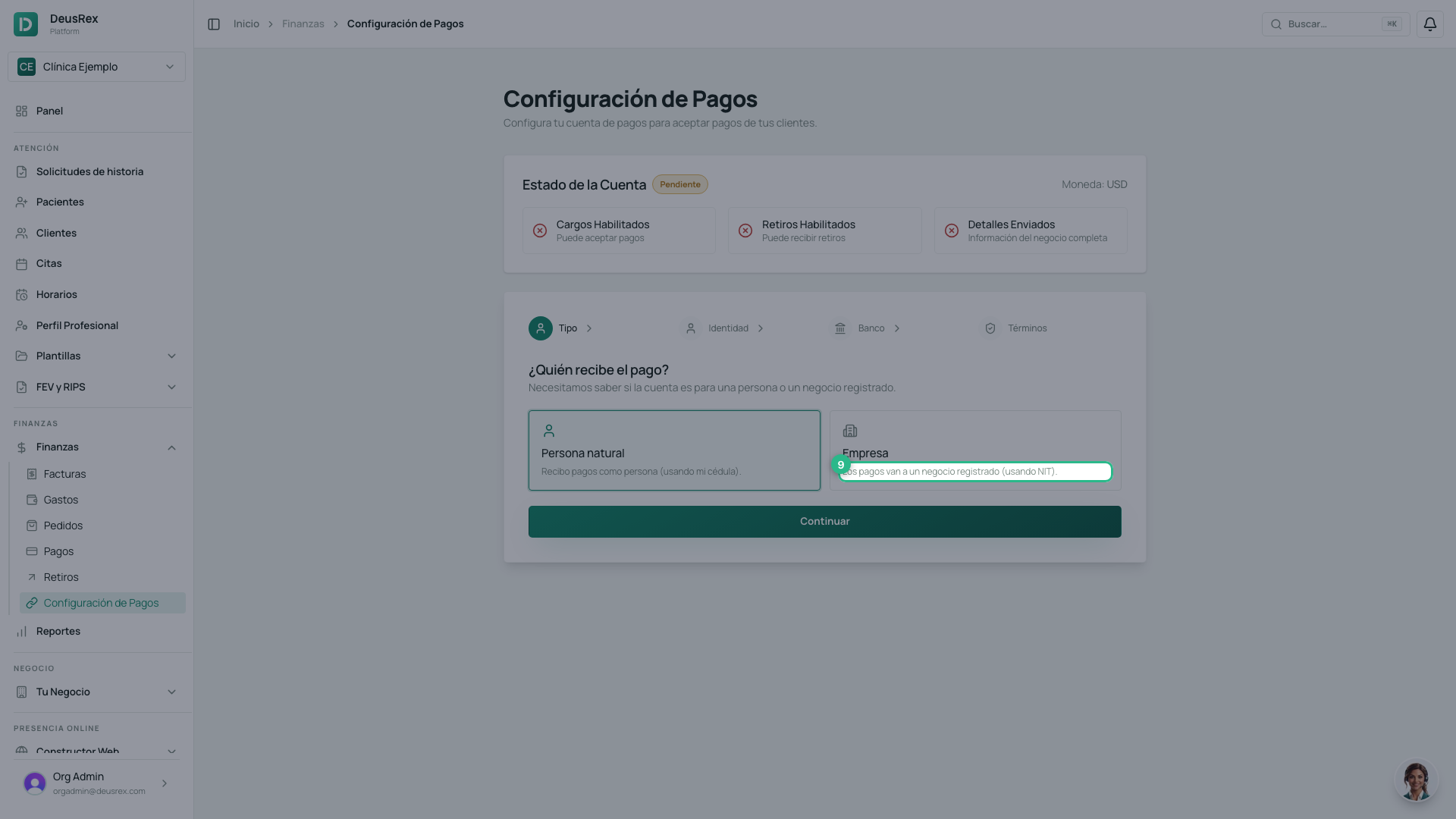The image size is (1456, 819).
Task: Select the Persona natural option card
Action: click(x=674, y=450)
